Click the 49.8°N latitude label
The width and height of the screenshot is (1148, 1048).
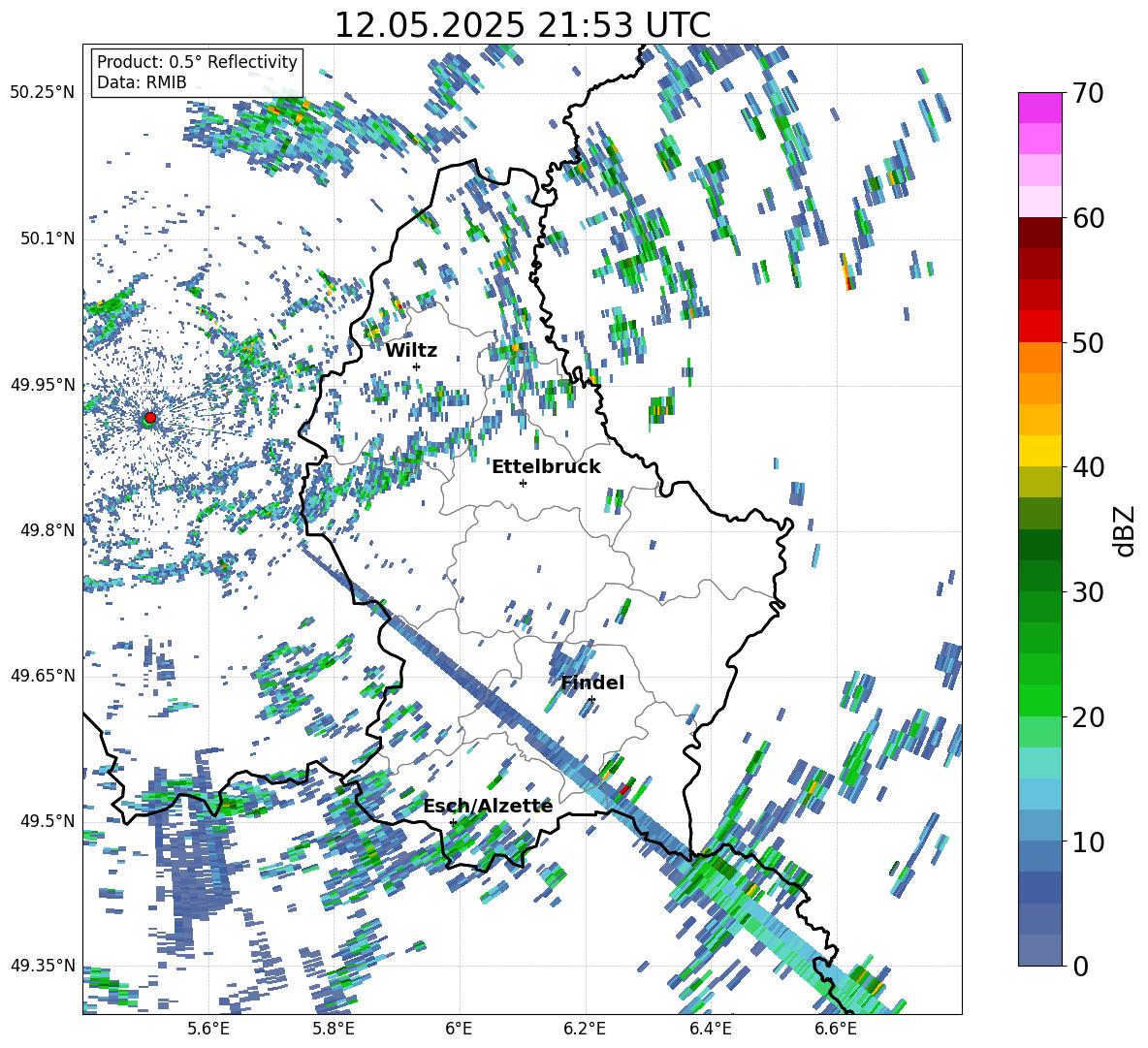47,530
